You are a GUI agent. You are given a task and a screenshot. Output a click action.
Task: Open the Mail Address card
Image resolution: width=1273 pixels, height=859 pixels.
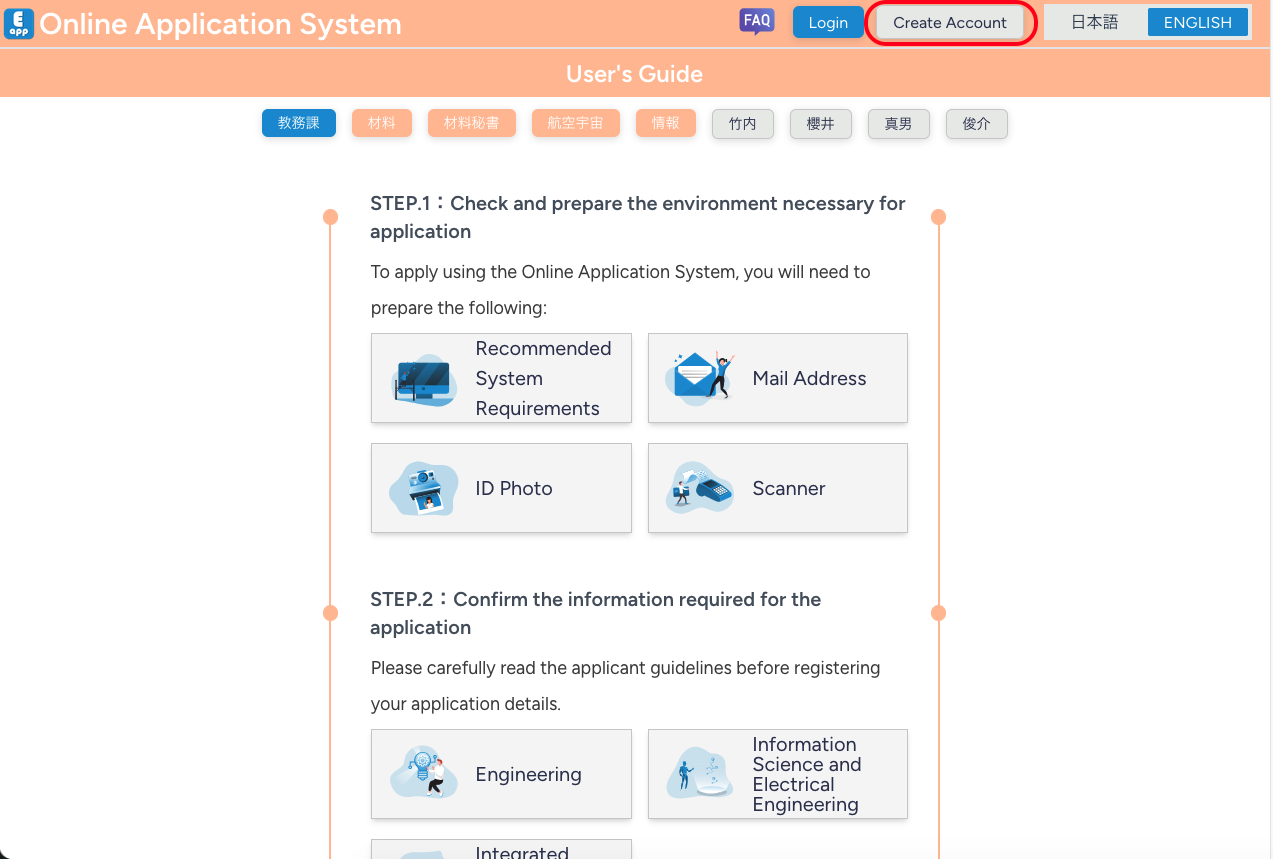coord(778,378)
